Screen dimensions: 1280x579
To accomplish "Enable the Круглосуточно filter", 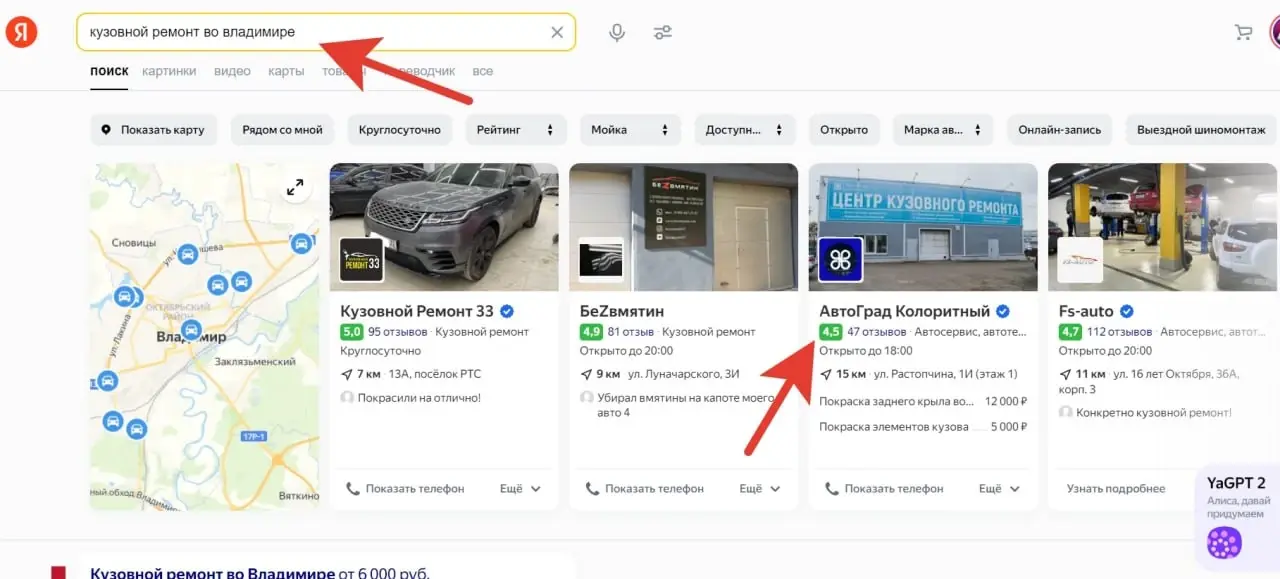I will pyautogui.click(x=400, y=130).
